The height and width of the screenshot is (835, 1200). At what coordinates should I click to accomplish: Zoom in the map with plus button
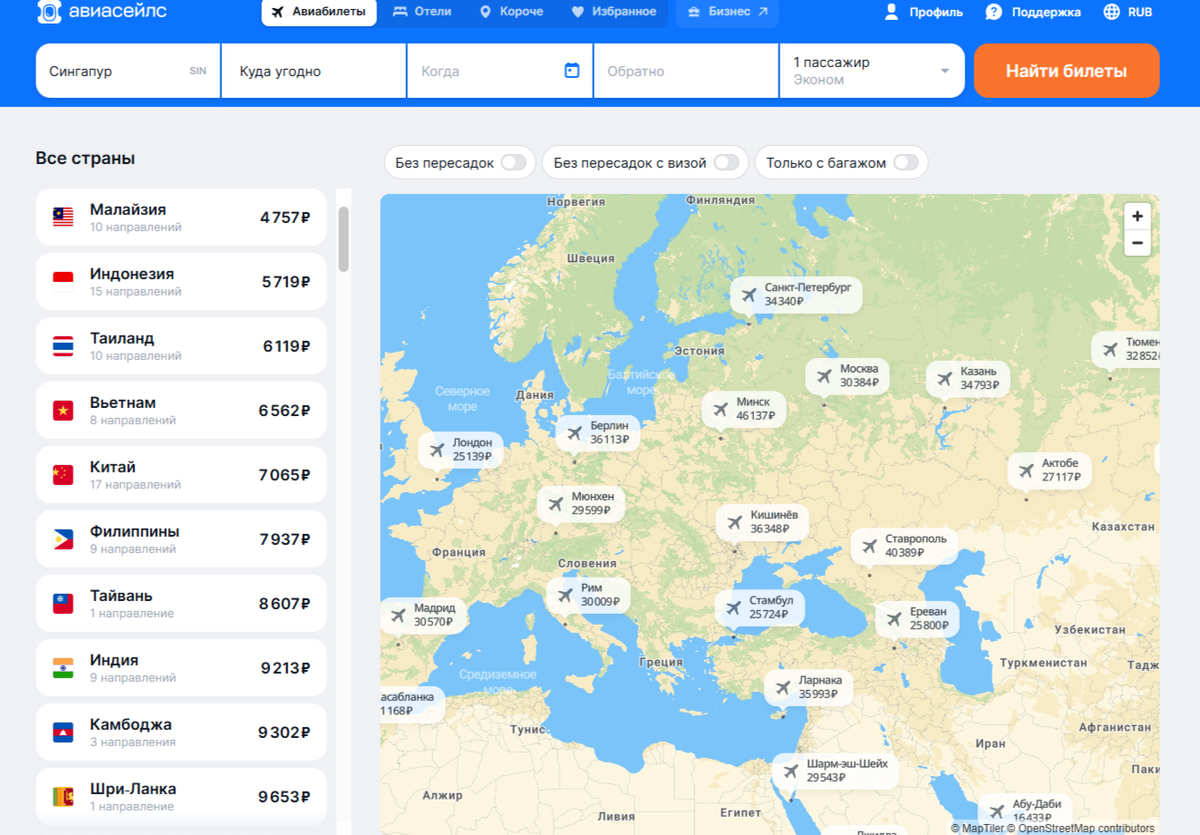[1137, 216]
